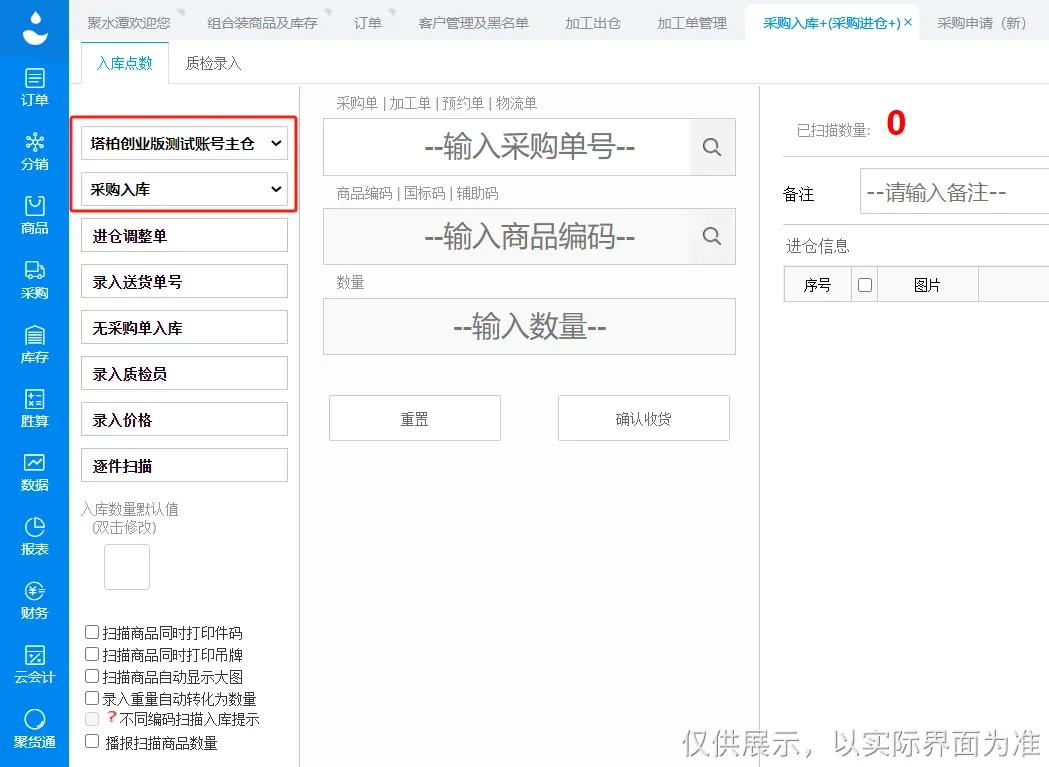Click the 确认收货 button
The width and height of the screenshot is (1049, 767).
point(644,418)
